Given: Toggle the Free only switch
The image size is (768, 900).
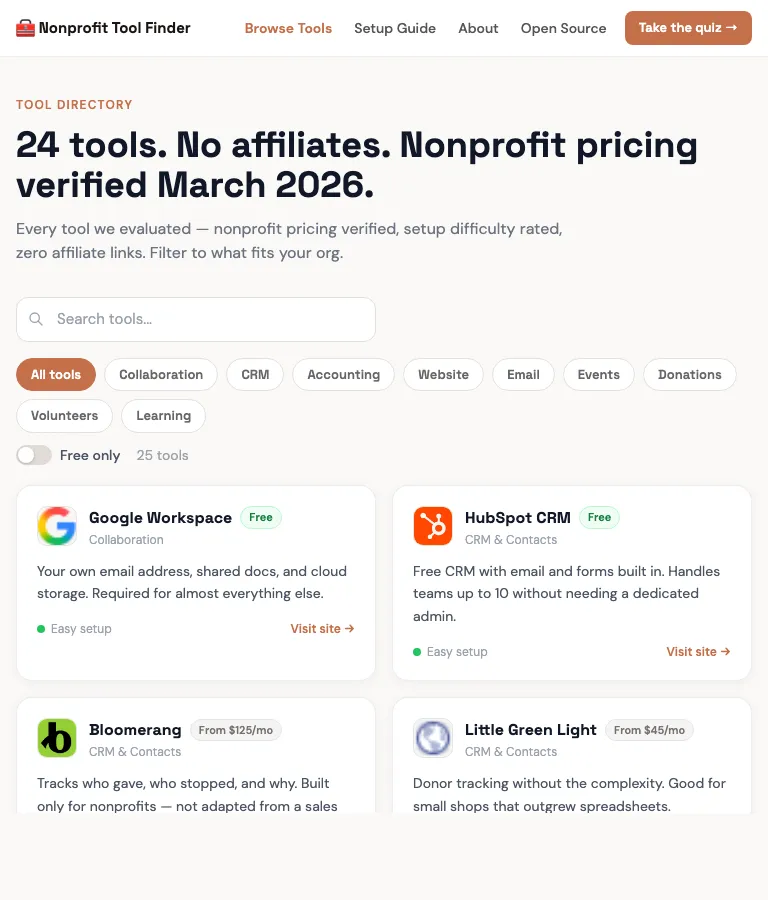Looking at the screenshot, I should pos(34,455).
